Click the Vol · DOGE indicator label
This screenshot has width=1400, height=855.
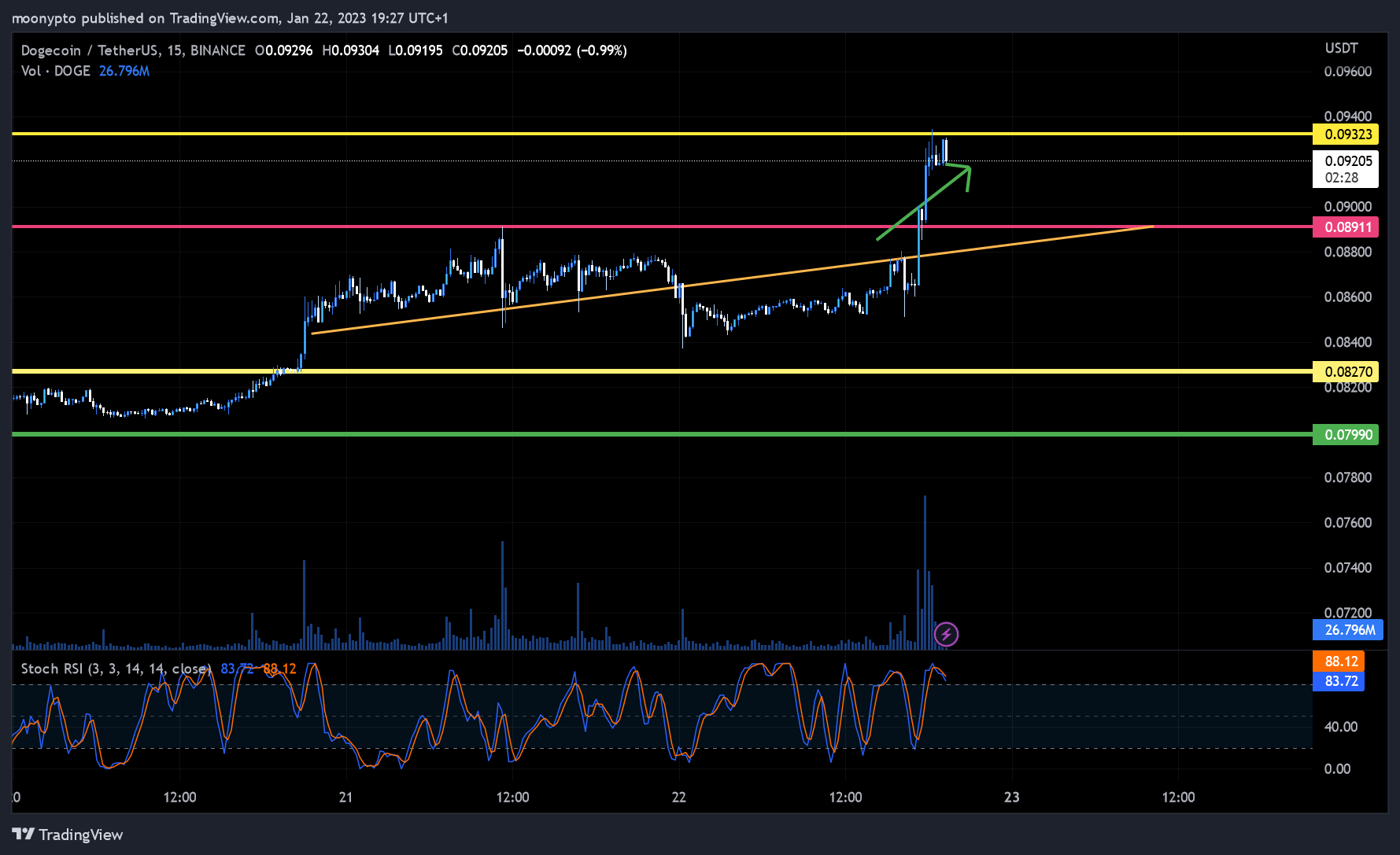(x=56, y=71)
